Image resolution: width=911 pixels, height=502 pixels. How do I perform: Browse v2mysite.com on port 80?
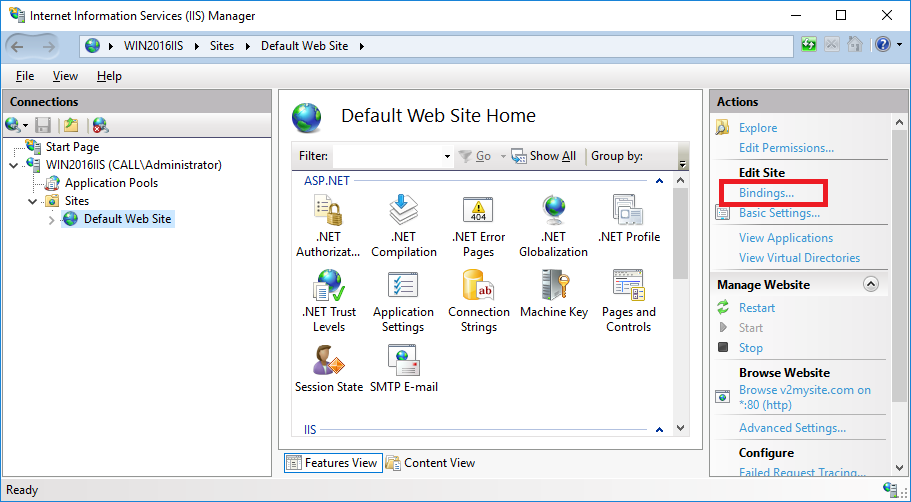[805, 397]
